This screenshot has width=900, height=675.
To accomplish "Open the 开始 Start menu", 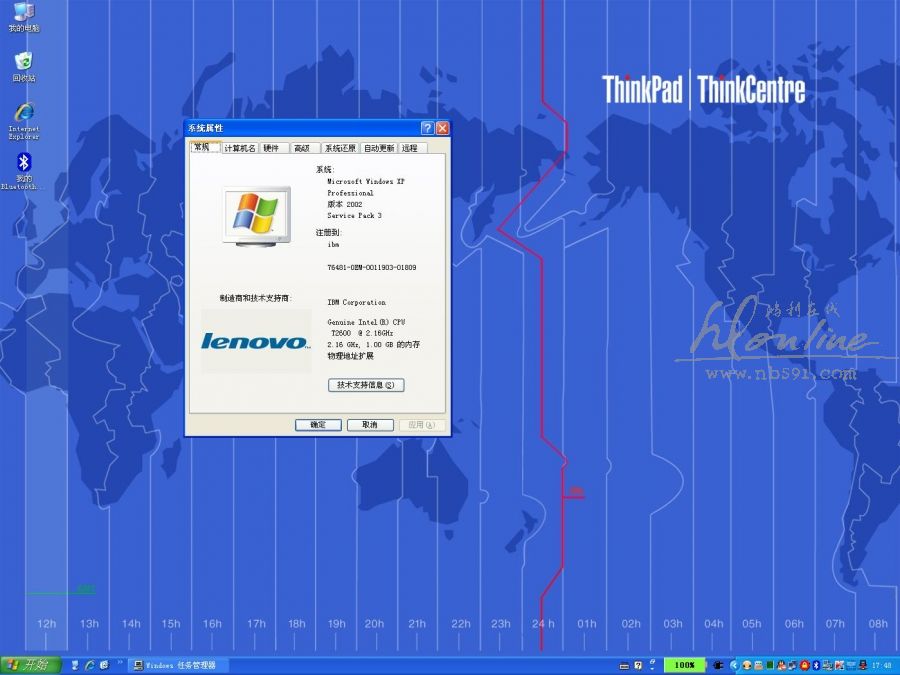I will (30, 665).
